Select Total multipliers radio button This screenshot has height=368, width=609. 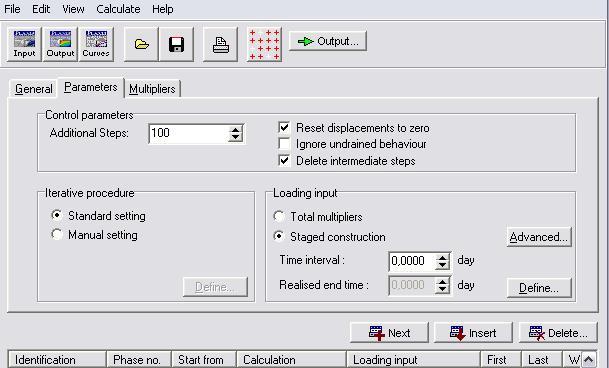click(279, 216)
